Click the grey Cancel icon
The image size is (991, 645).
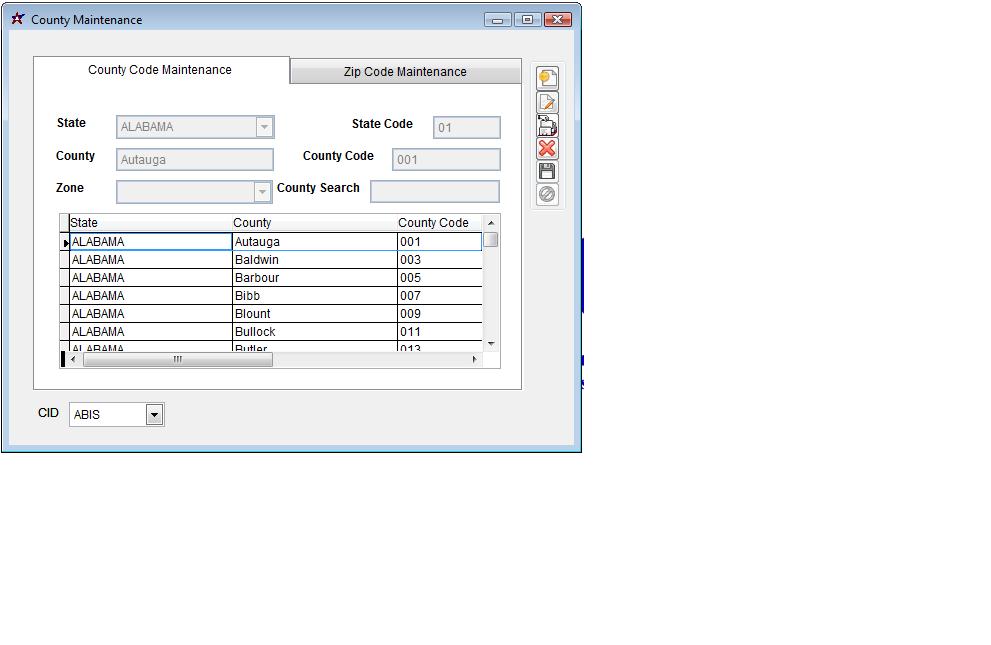point(547,194)
